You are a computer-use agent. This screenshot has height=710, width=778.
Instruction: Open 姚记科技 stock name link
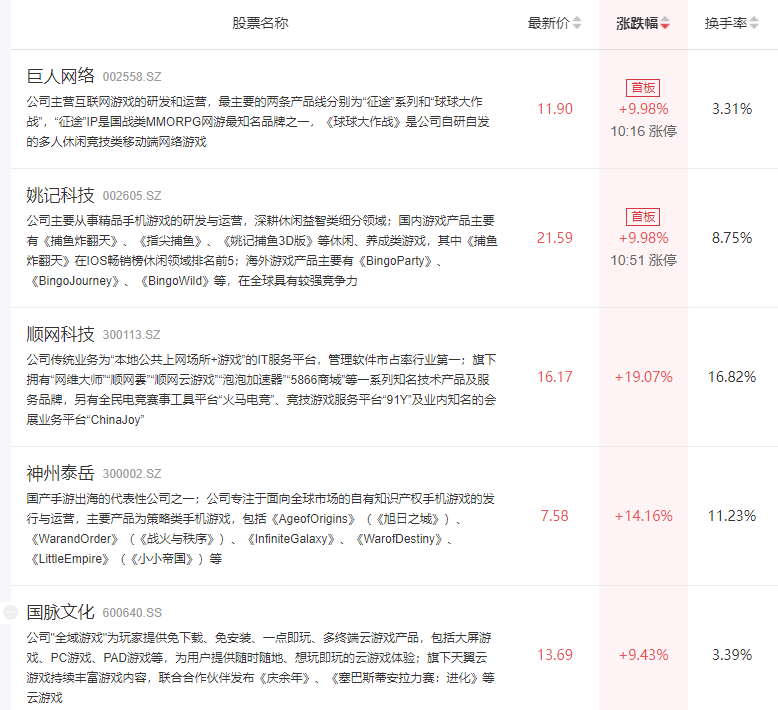[61, 195]
